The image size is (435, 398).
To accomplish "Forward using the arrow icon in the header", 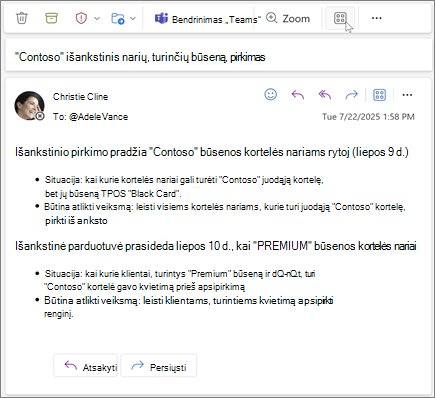I will 351,95.
